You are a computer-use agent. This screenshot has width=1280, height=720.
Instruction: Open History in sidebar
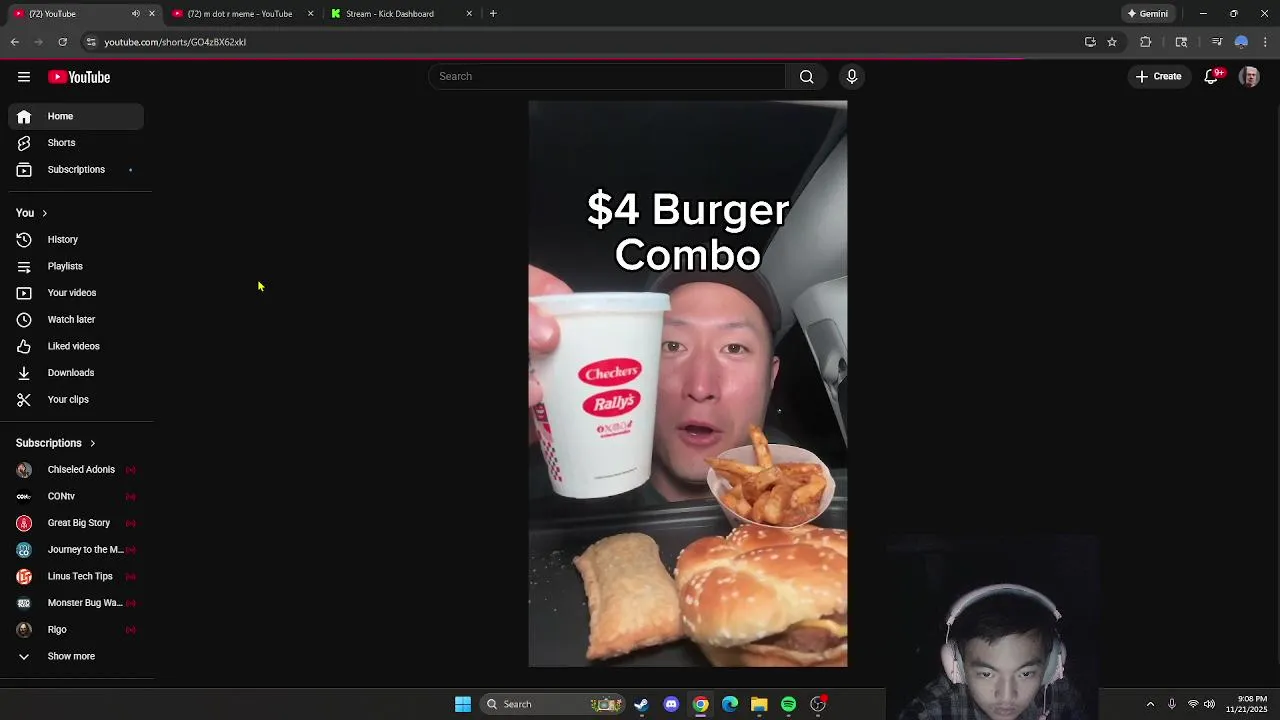click(77, 240)
